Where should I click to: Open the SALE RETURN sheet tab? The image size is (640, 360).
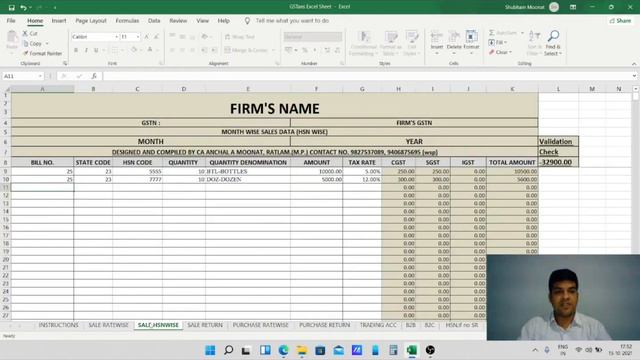[x=205, y=325]
